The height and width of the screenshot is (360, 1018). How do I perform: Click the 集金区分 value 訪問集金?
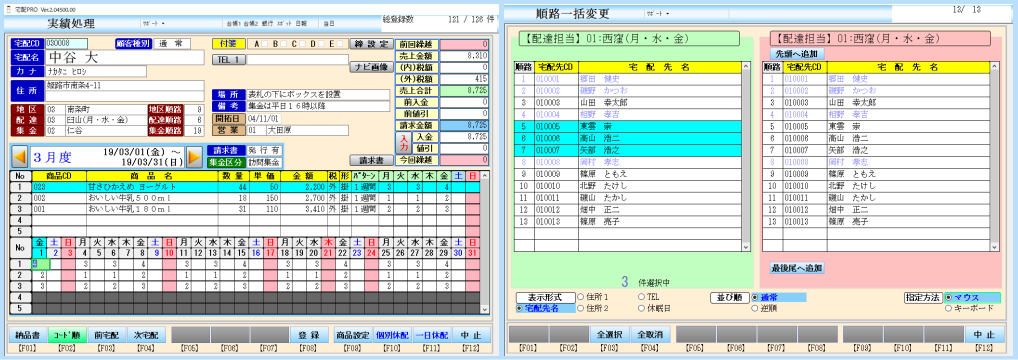(x=264, y=162)
